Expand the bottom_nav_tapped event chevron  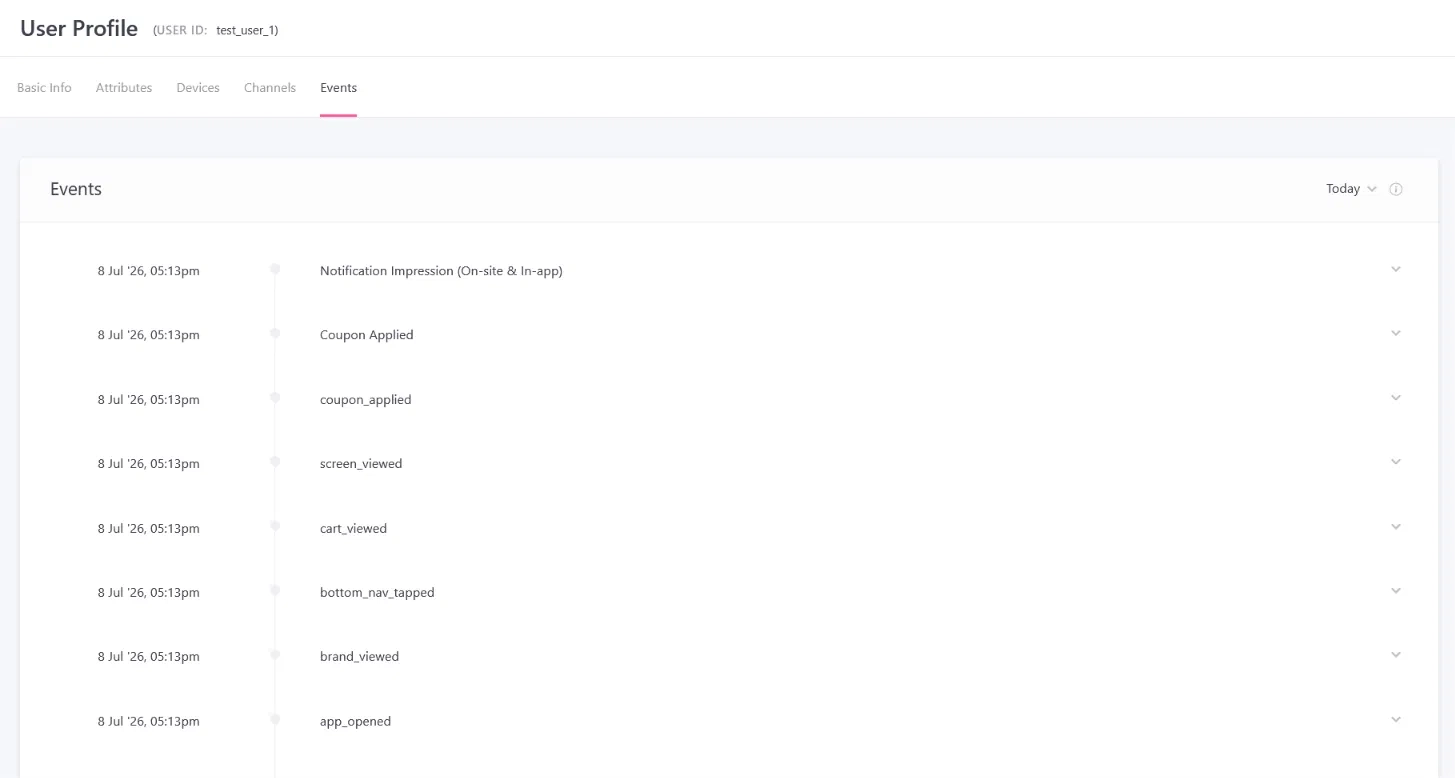point(1396,591)
